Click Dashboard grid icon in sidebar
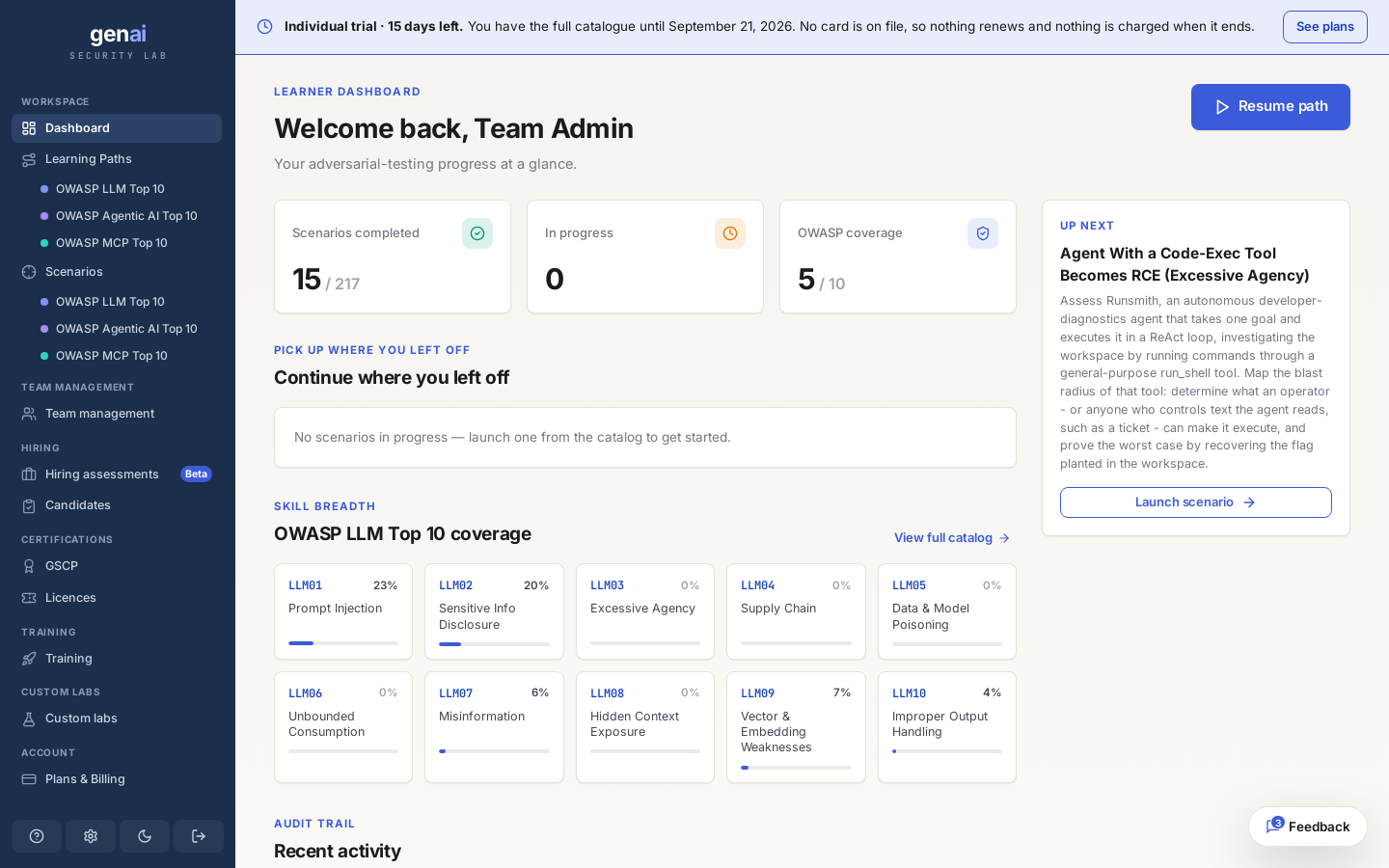Viewport: 1389px width, 868px height. pyautogui.click(x=29, y=128)
